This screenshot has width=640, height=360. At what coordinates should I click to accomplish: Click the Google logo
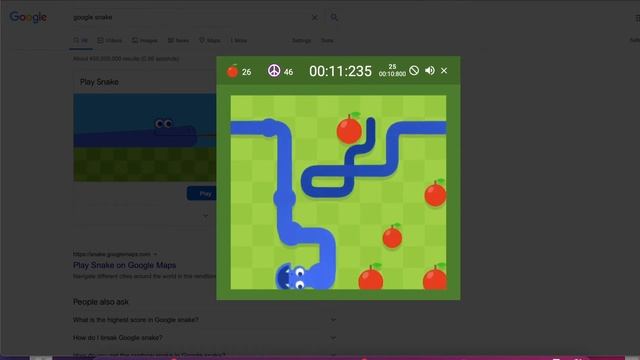[x=28, y=17]
